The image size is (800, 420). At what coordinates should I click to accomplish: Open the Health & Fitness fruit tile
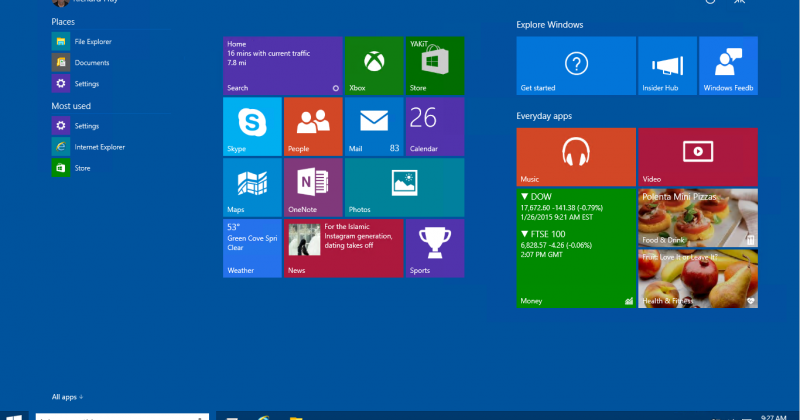[x=698, y=279]
